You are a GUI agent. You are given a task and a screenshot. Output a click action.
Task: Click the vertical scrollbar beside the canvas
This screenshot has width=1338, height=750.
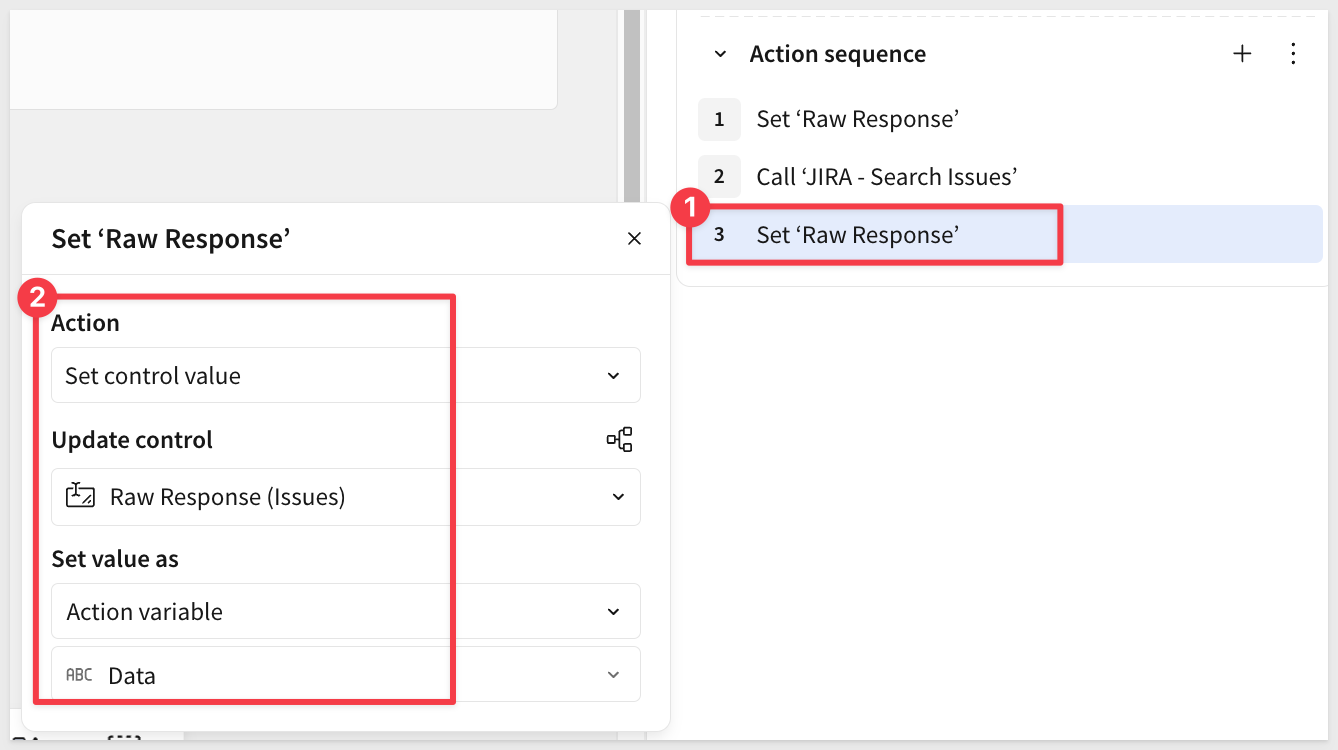click(x=631, y=100)
